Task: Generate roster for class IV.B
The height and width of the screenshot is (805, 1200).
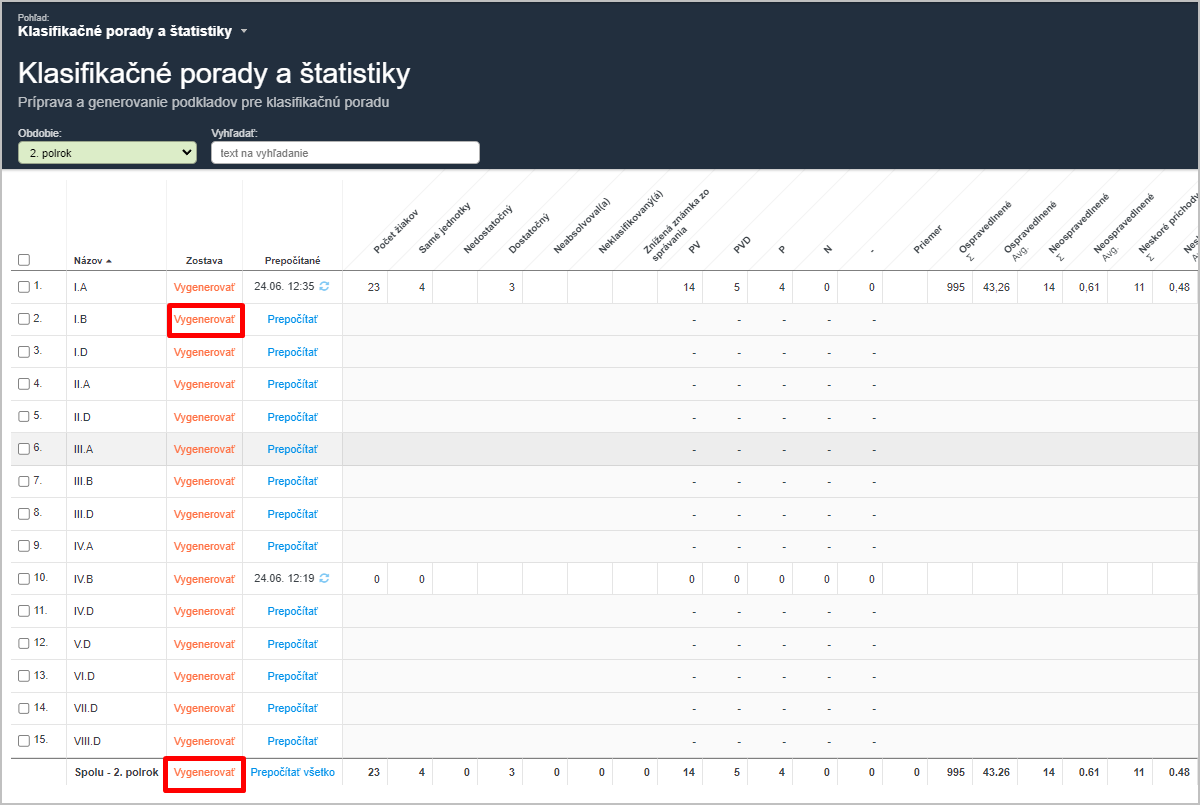Action: coord(204,579)
